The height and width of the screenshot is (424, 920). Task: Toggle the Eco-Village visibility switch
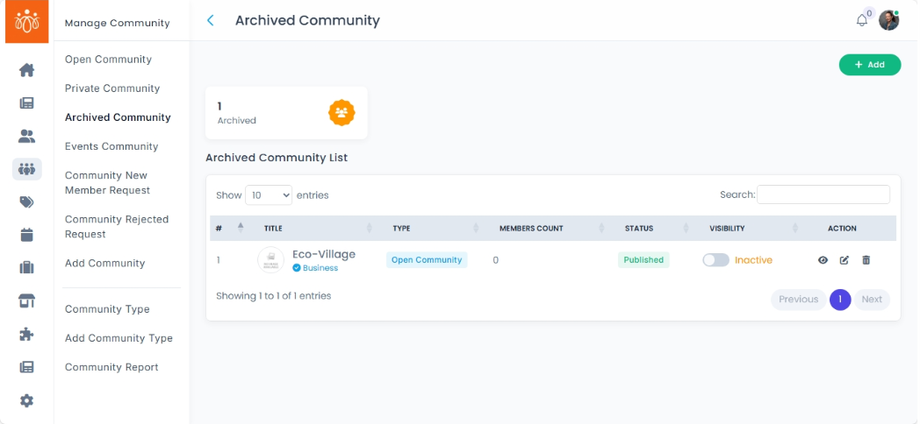click(715, 260)
